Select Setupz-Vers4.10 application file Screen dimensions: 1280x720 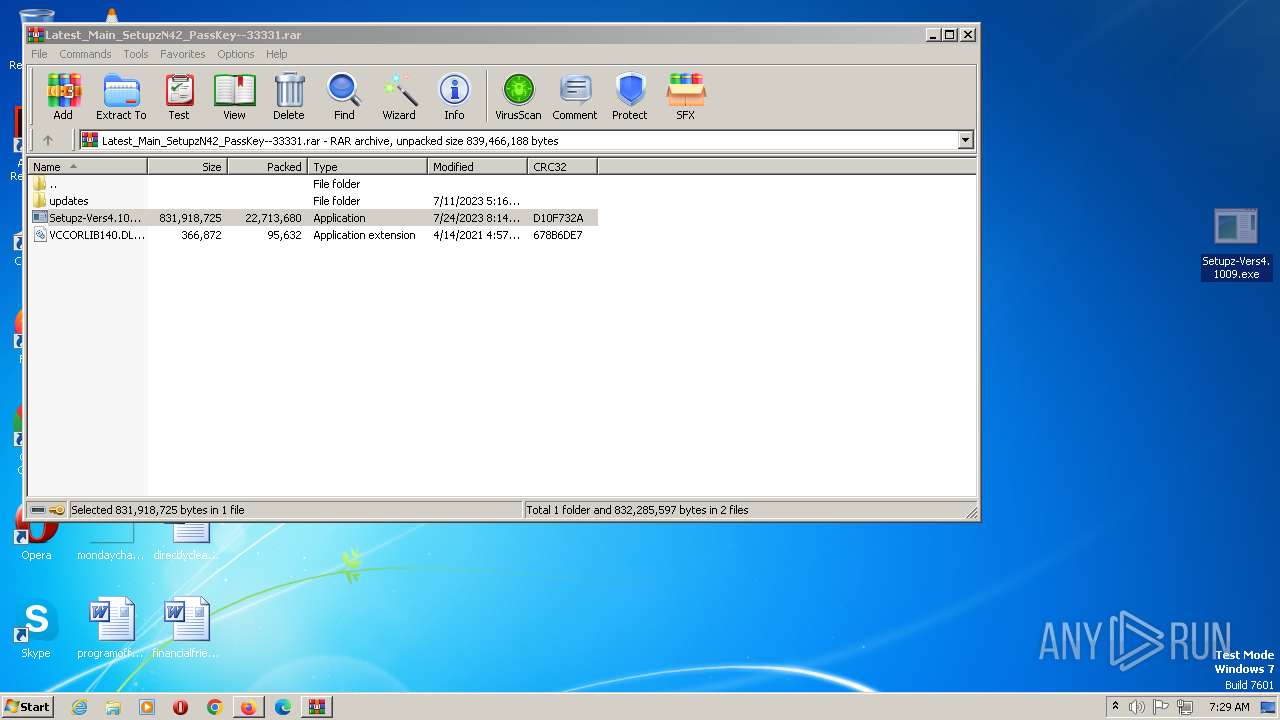pos(313,218)
